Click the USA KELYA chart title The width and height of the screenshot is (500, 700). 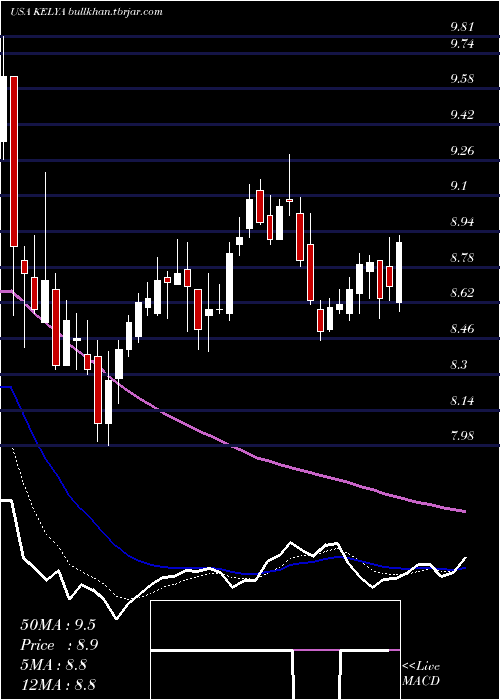[x=86, y=12]
